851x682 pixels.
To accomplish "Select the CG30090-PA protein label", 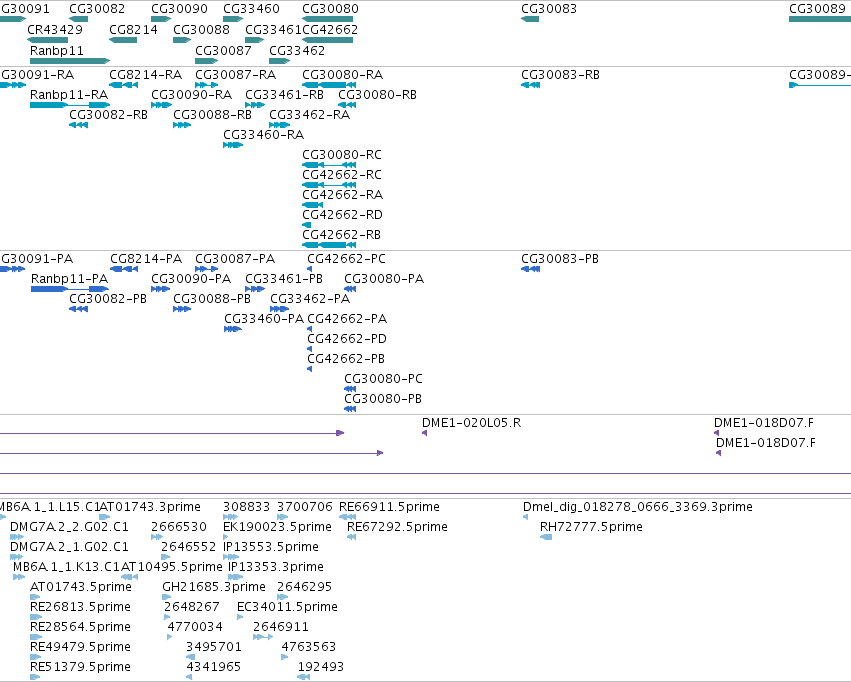I will pos(191,279).
